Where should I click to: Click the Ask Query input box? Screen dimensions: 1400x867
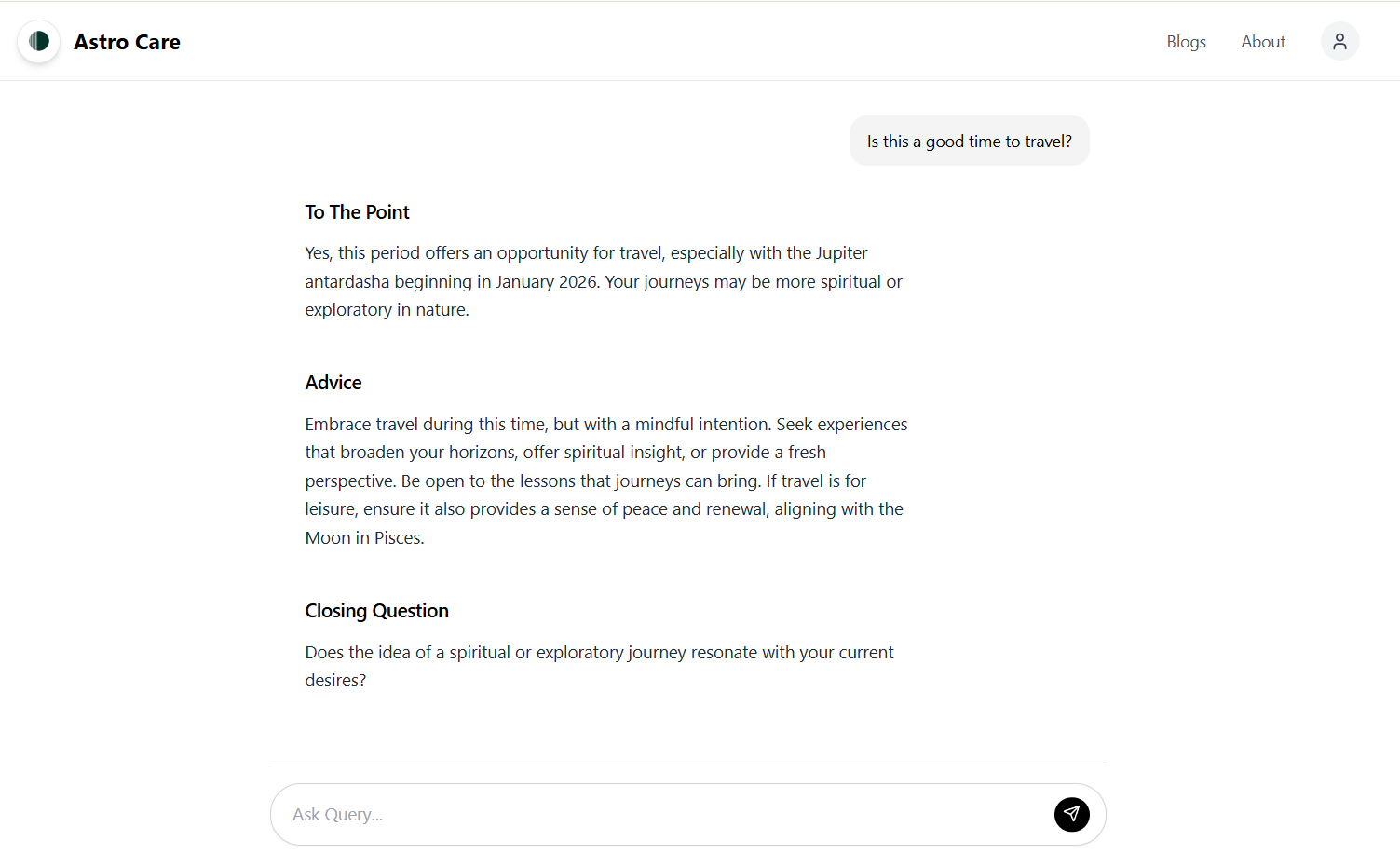[x=652, y=814]
